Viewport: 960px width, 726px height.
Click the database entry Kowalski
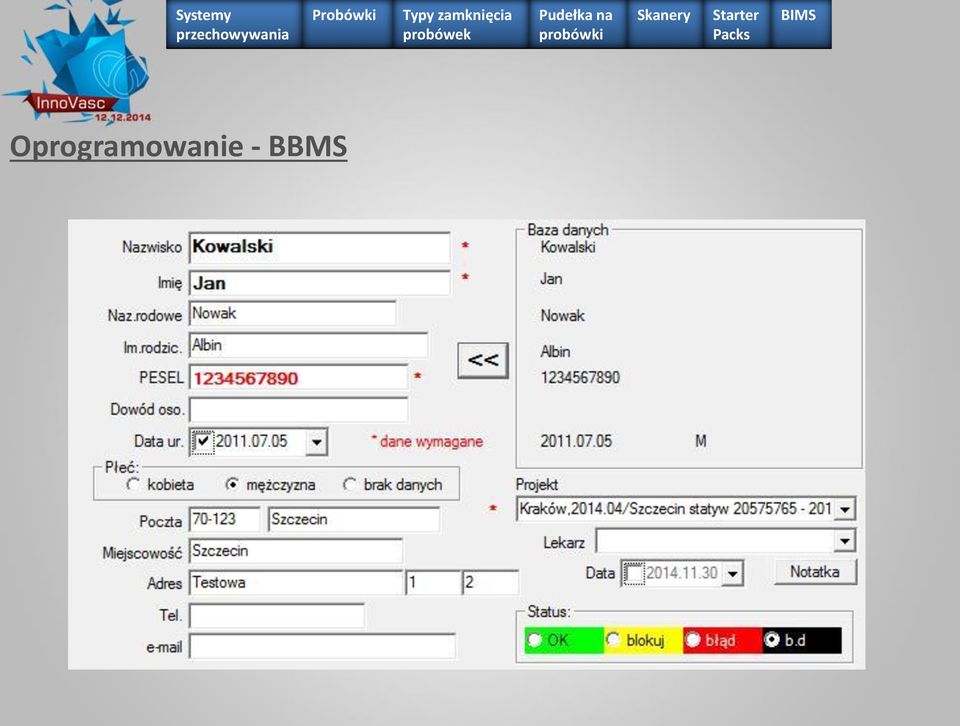point(568,247)
